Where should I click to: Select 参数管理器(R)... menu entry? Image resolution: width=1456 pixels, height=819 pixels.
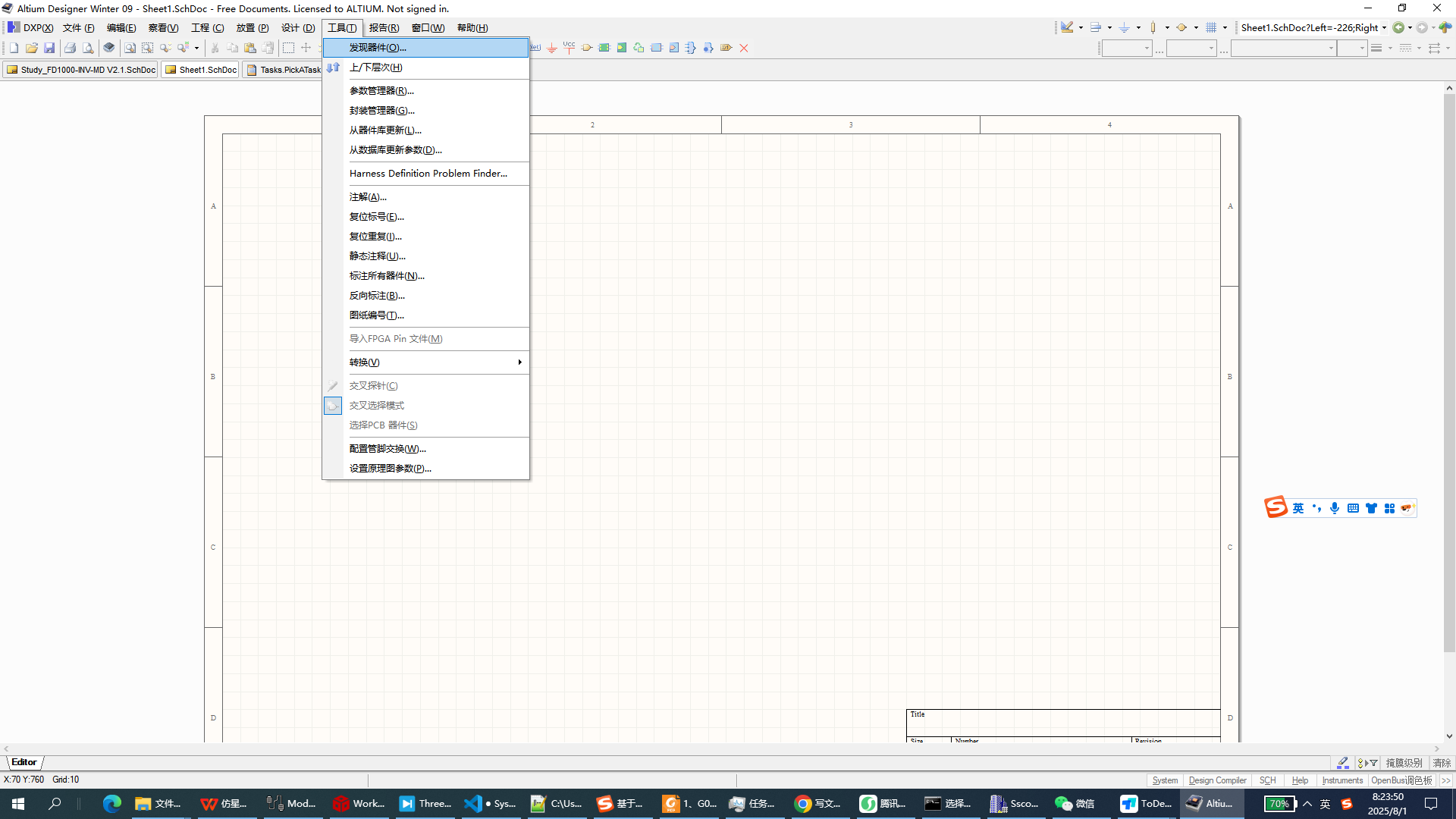[426, 91]
